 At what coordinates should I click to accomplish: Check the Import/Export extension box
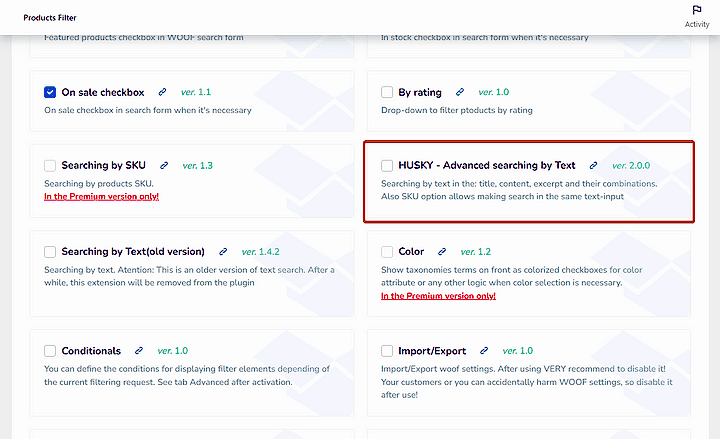tap(387, 351)
